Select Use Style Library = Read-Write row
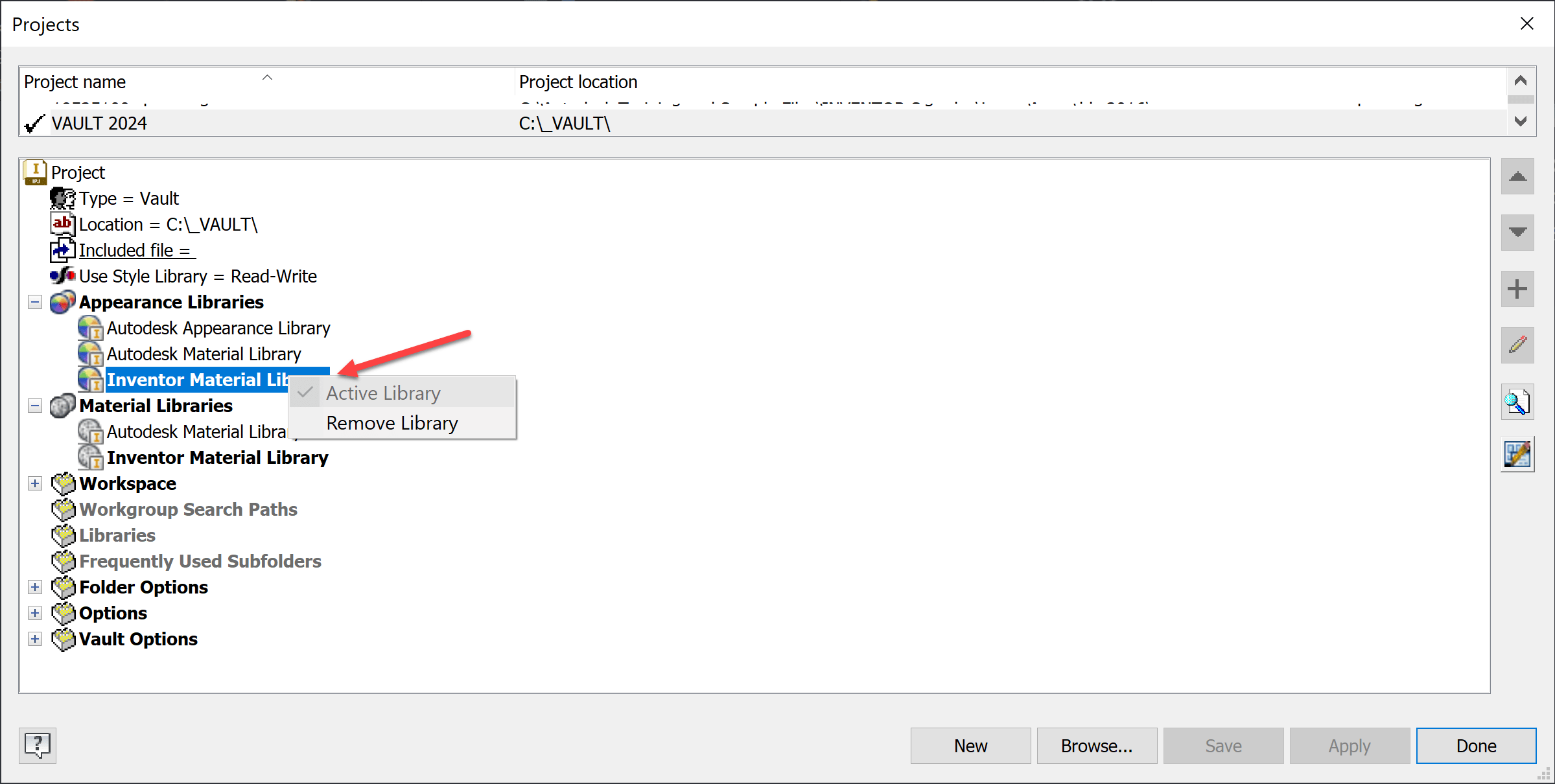1555x784 pixels. click(x=198, y=276)
